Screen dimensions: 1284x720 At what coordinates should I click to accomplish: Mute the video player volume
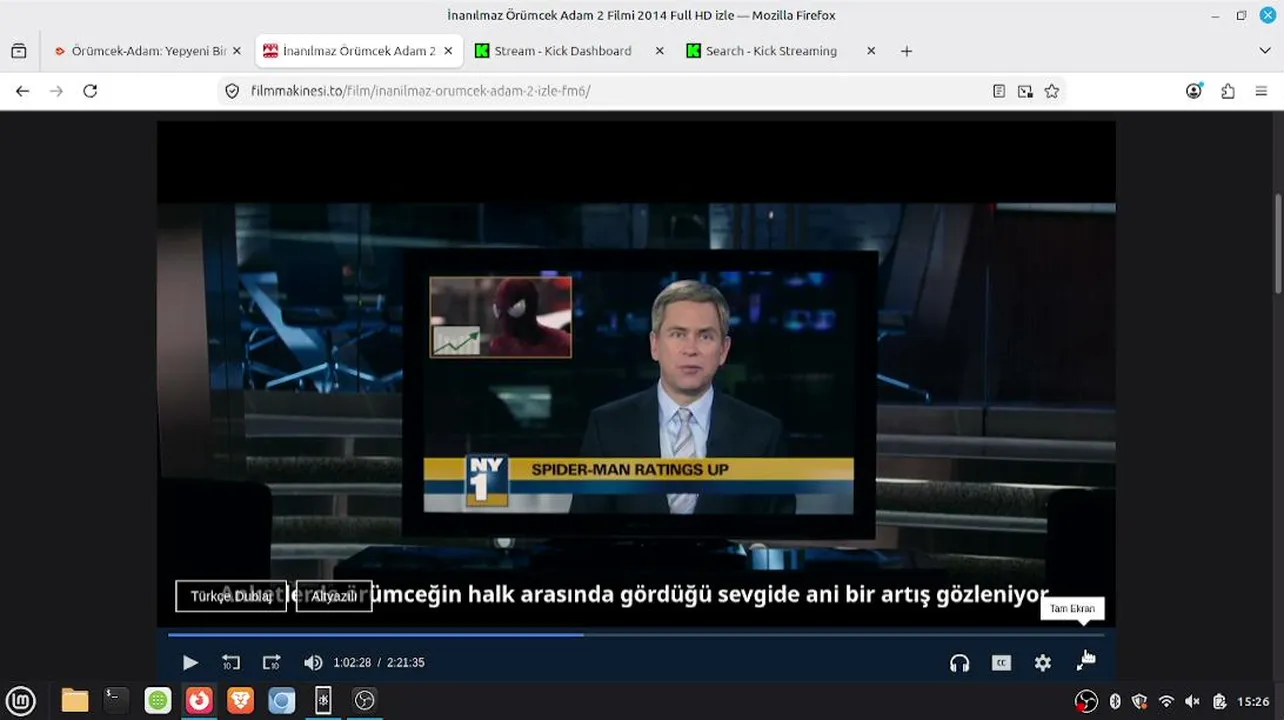[x=313, y=662]
